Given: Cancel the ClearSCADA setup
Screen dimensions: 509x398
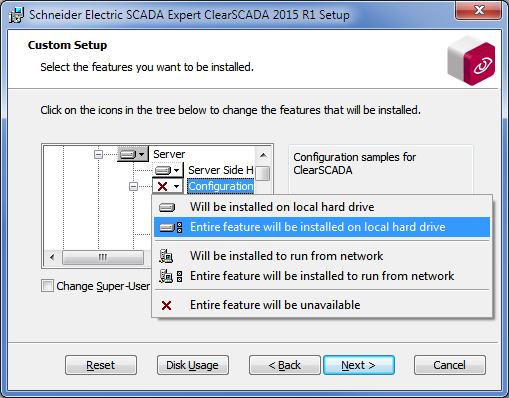Looking at the screenshot, I should 450,365.
